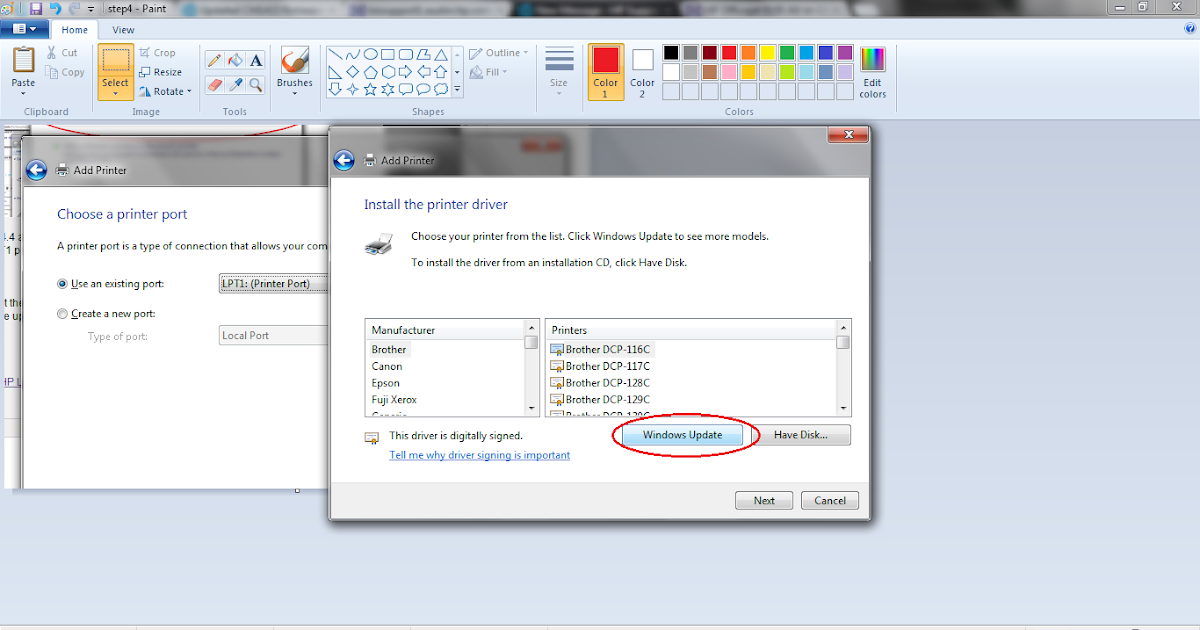
Task: Open the Paint file menu button
Action: (24, 30)
